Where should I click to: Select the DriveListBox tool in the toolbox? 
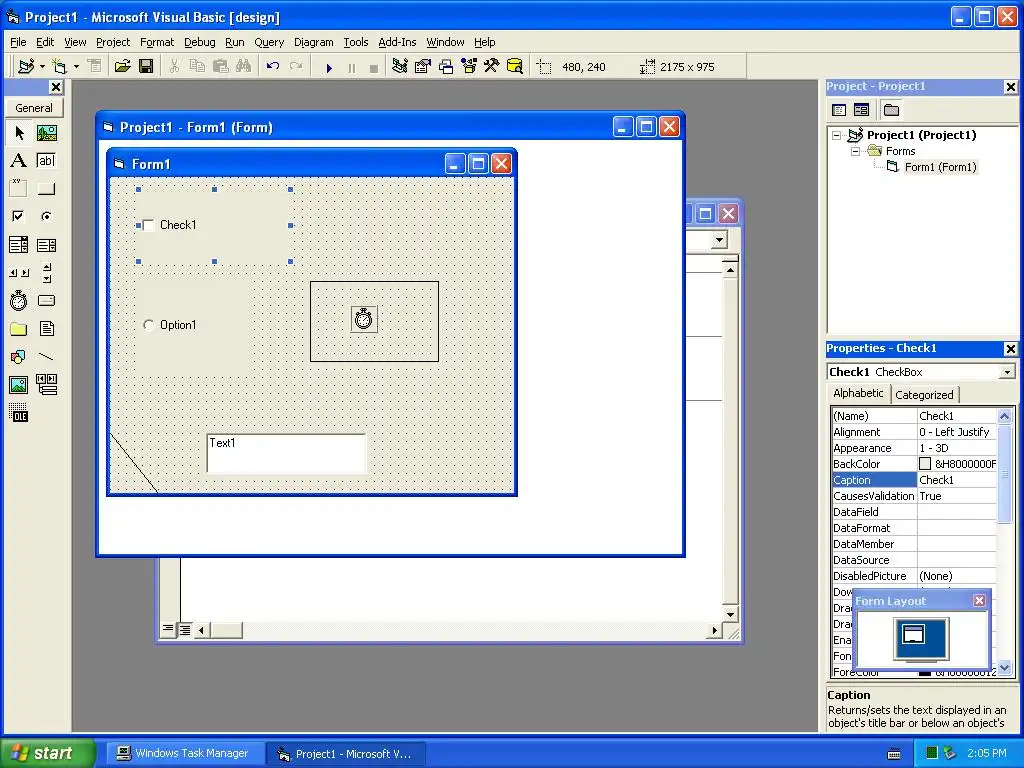click(x=46, y=300)
